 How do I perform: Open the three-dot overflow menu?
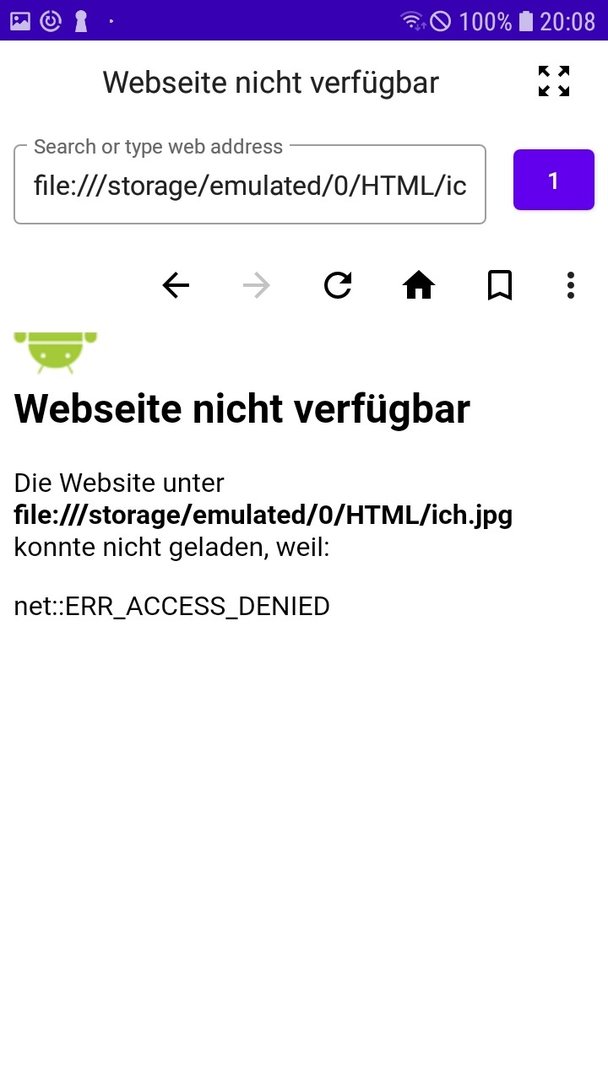(570, 285)
